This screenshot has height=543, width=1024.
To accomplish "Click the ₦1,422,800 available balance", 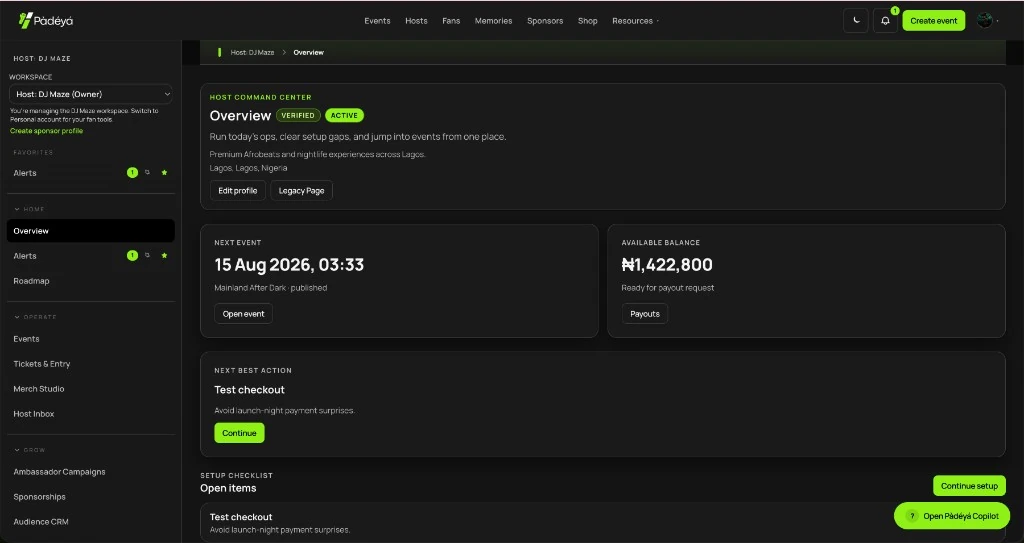I will pyautogui.click(x=667, y=265).
